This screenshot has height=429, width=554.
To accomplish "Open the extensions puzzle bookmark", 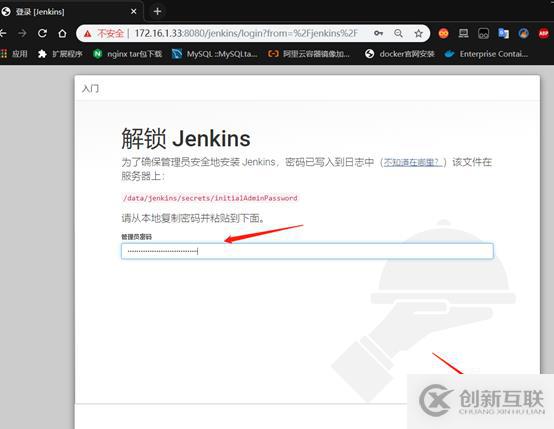I will coord(60,54).
